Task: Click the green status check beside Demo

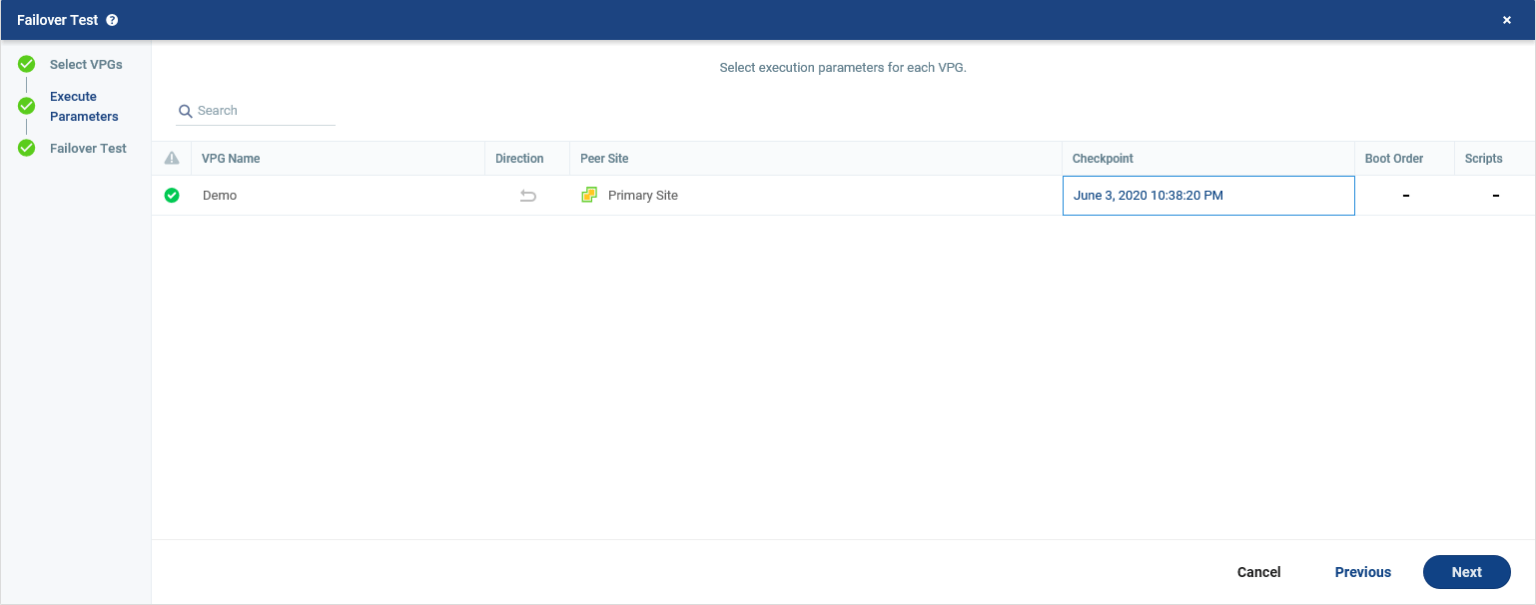Action: click(171, 195)
